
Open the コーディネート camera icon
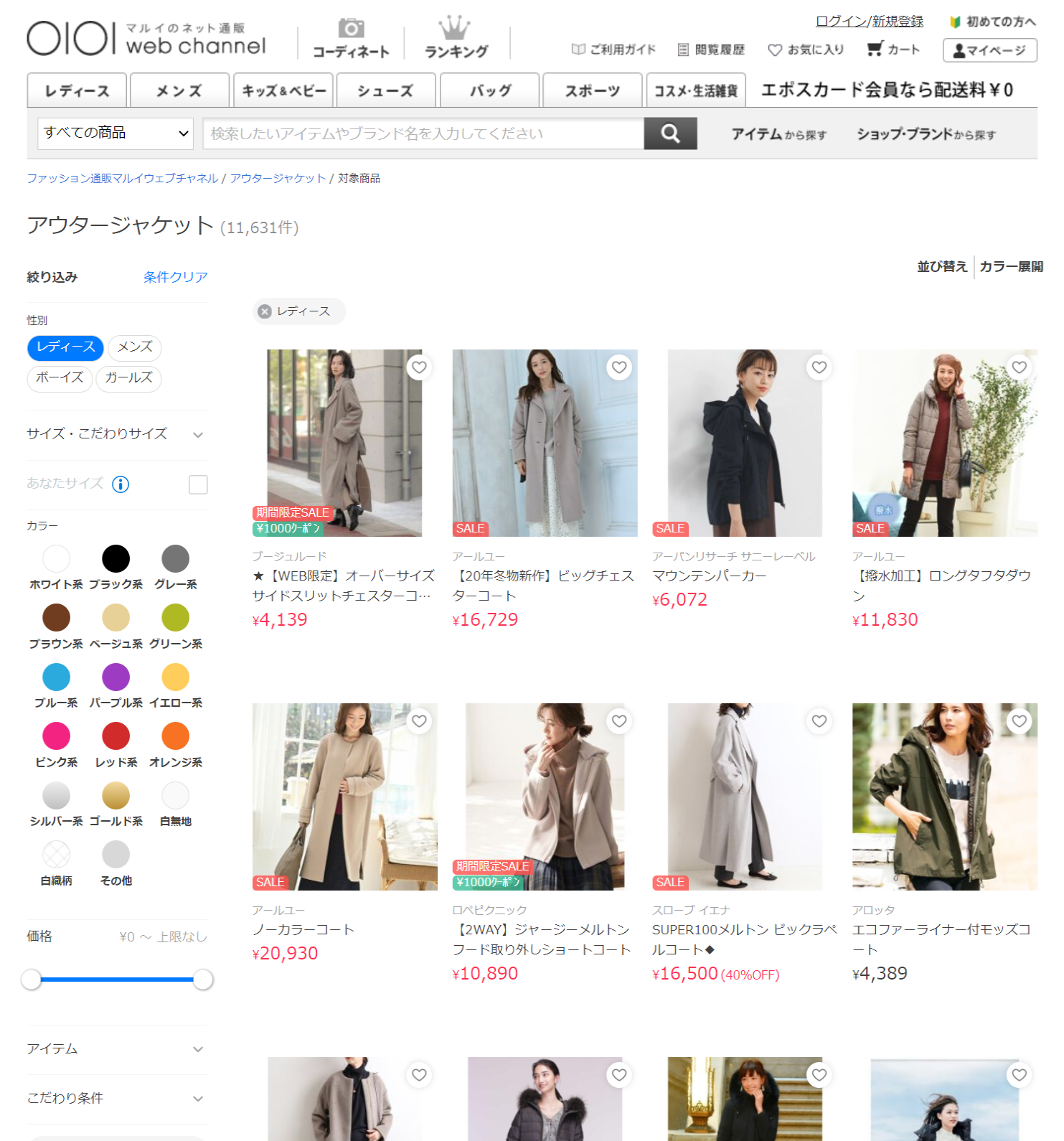pos(351,29)
